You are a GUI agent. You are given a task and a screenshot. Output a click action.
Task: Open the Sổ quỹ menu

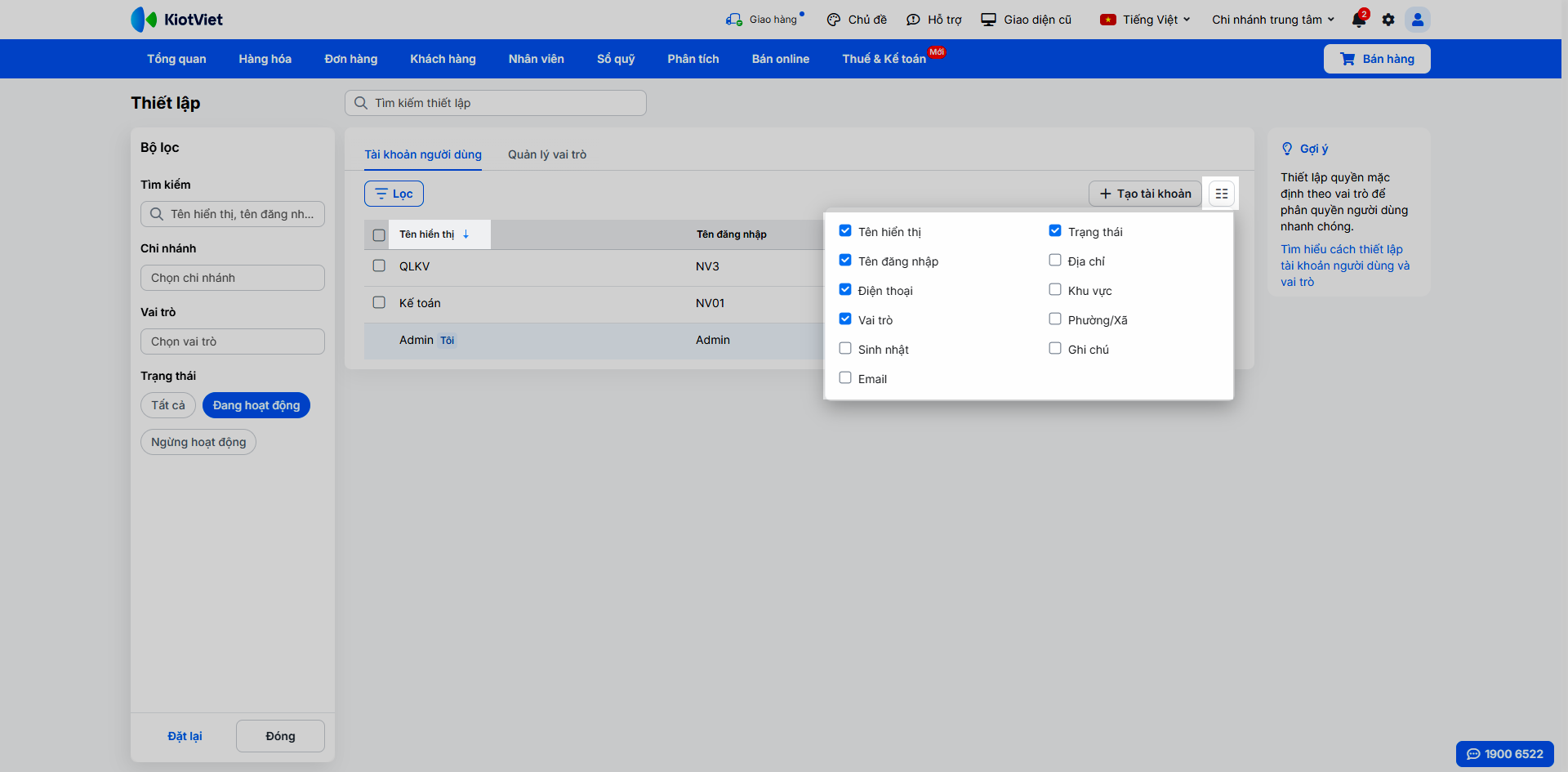[616, 59]
